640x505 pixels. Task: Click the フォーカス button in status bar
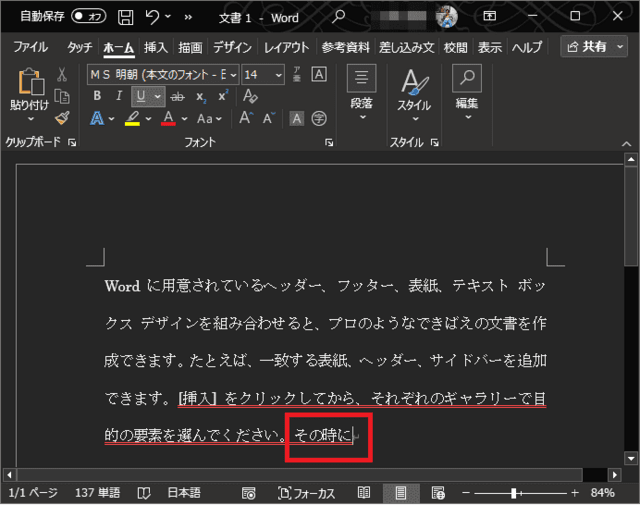(x=306, y=493)
